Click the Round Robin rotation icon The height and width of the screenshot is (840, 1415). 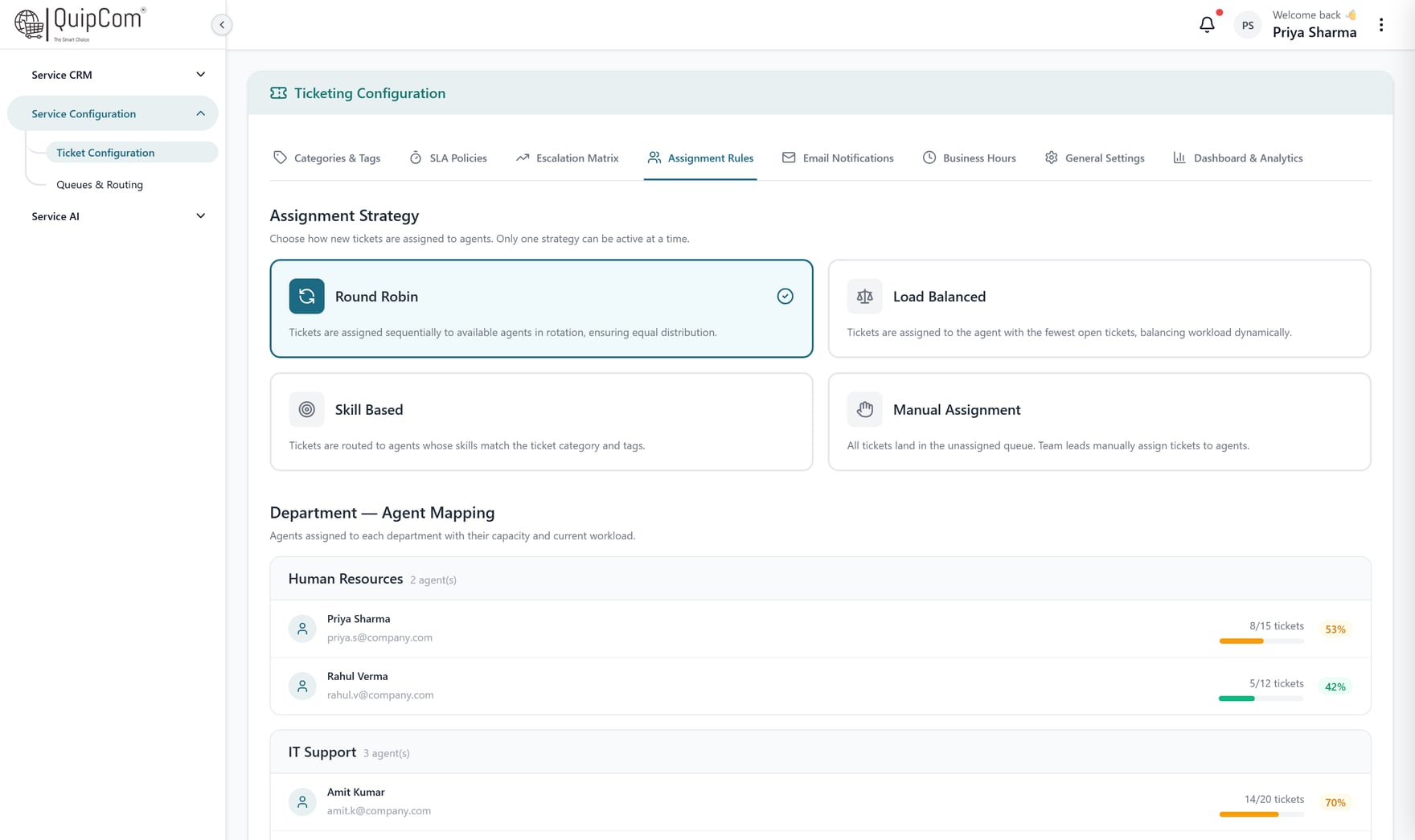pyautogui.click(x=306, y=297)
